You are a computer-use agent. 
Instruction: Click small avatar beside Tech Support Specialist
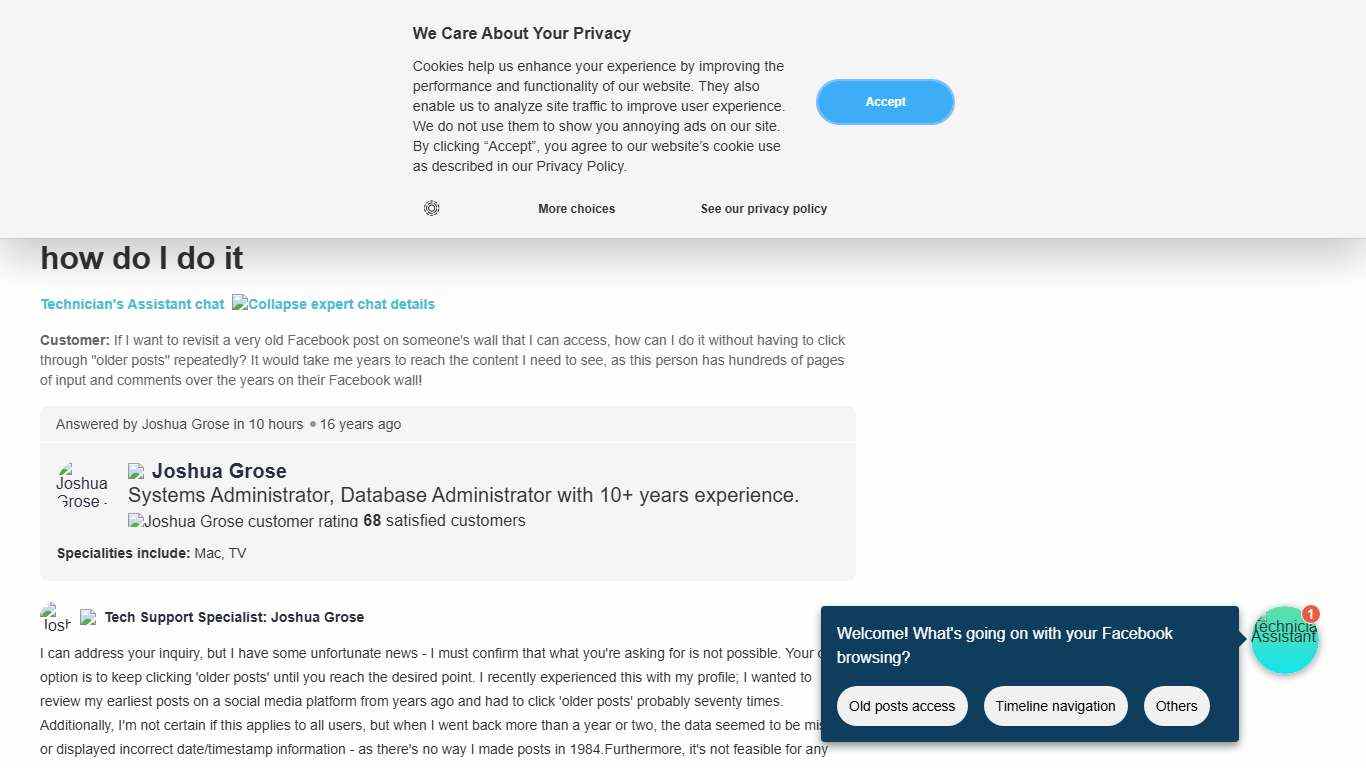point(55,617)
